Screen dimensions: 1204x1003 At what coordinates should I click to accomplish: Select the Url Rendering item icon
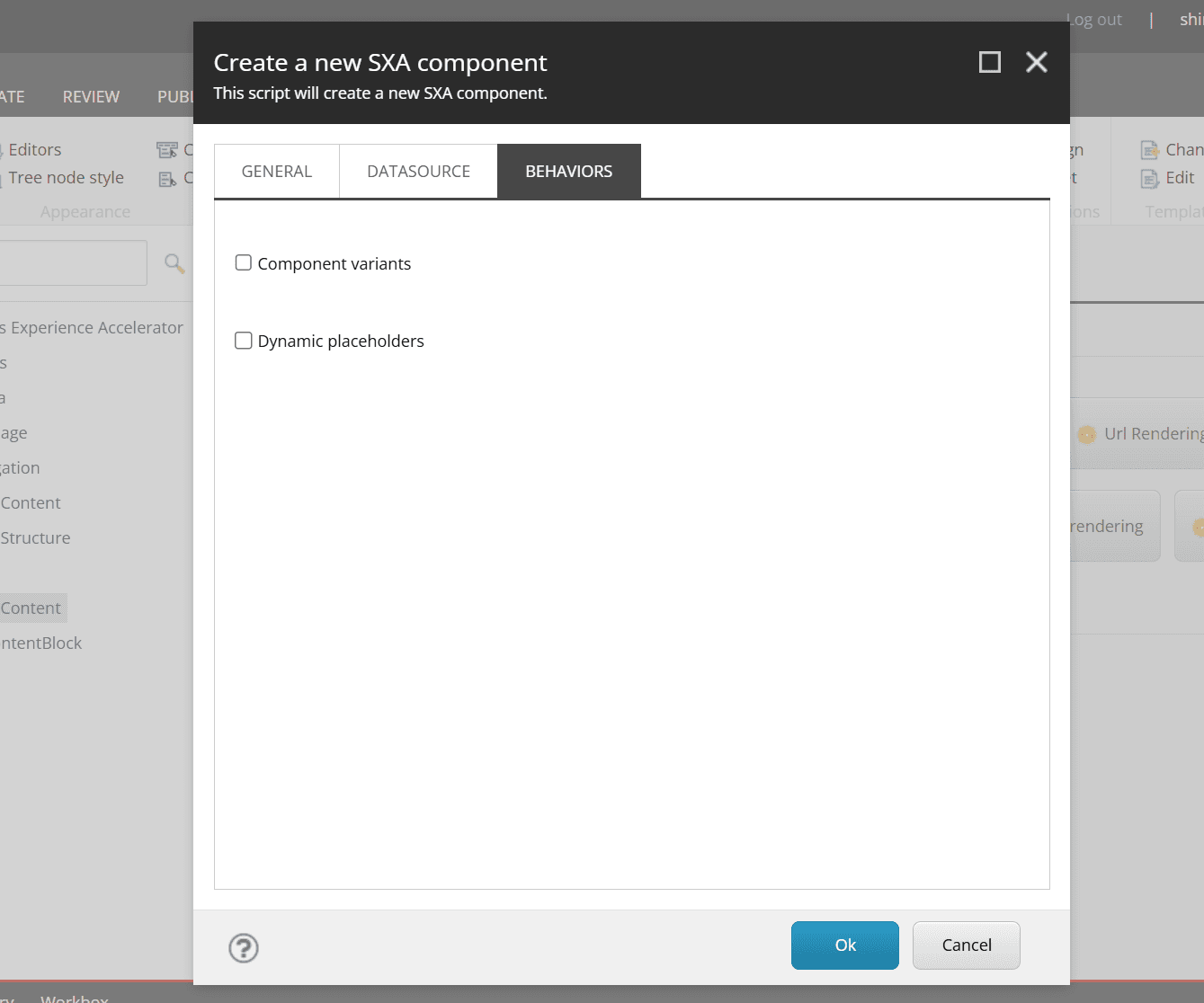pyautogui.click(x=1086, y=435)
